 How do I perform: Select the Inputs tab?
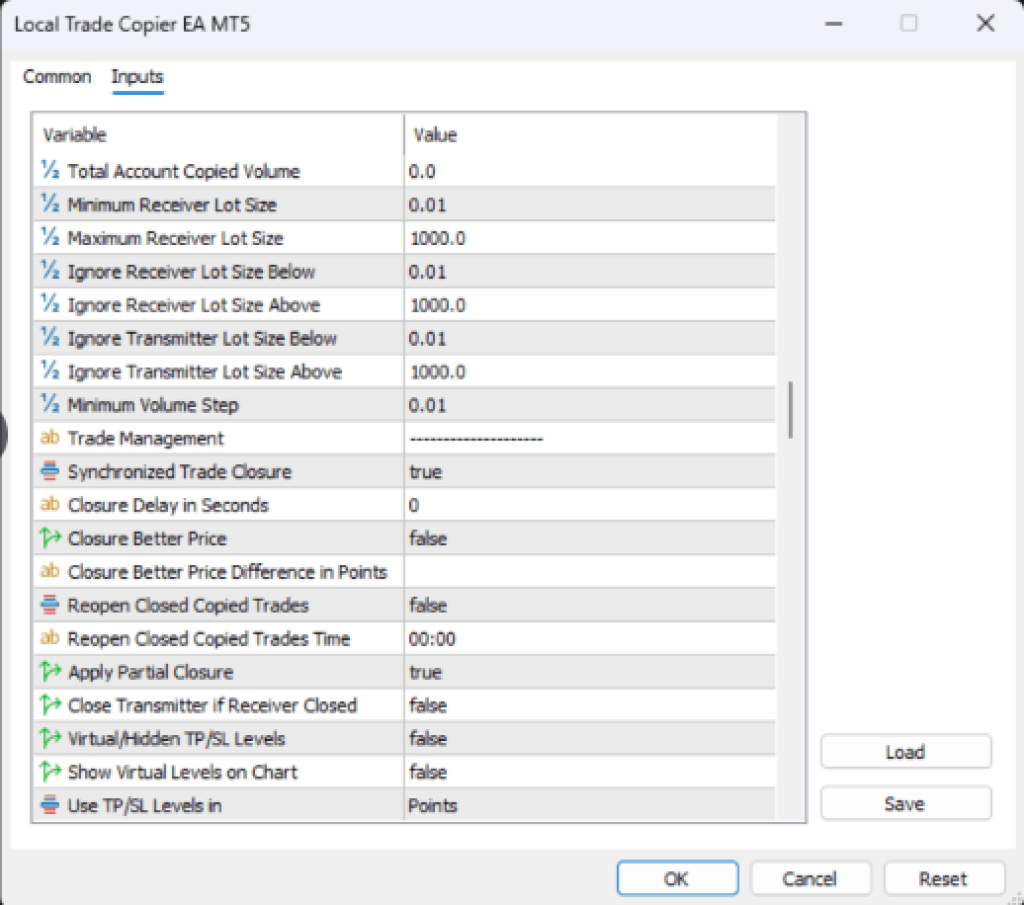(137, 76)
